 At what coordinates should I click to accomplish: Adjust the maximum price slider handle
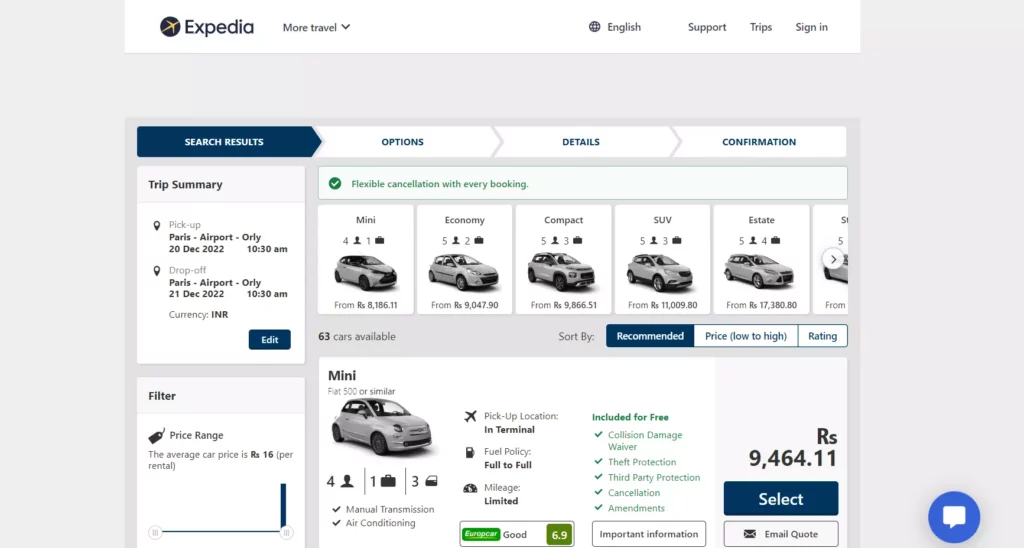[x=286, y=532]
